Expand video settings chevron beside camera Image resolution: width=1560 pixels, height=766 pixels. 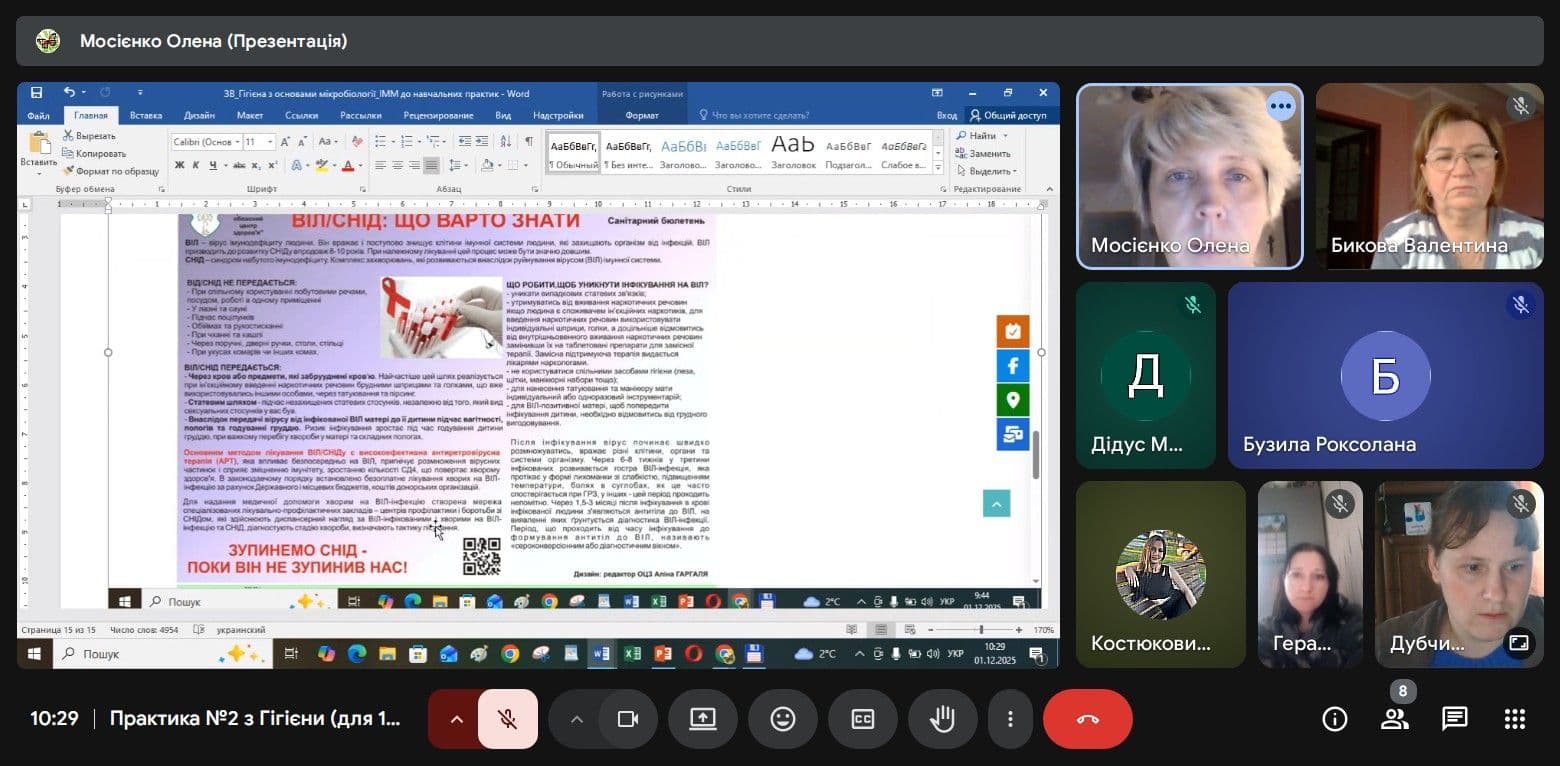click(576, 719)
